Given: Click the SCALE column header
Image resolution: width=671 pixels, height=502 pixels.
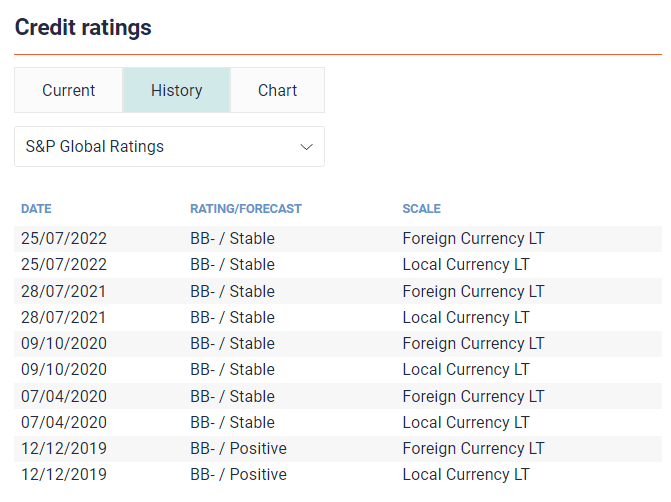Looking at the screenshot, I should (x=421, y=209).
